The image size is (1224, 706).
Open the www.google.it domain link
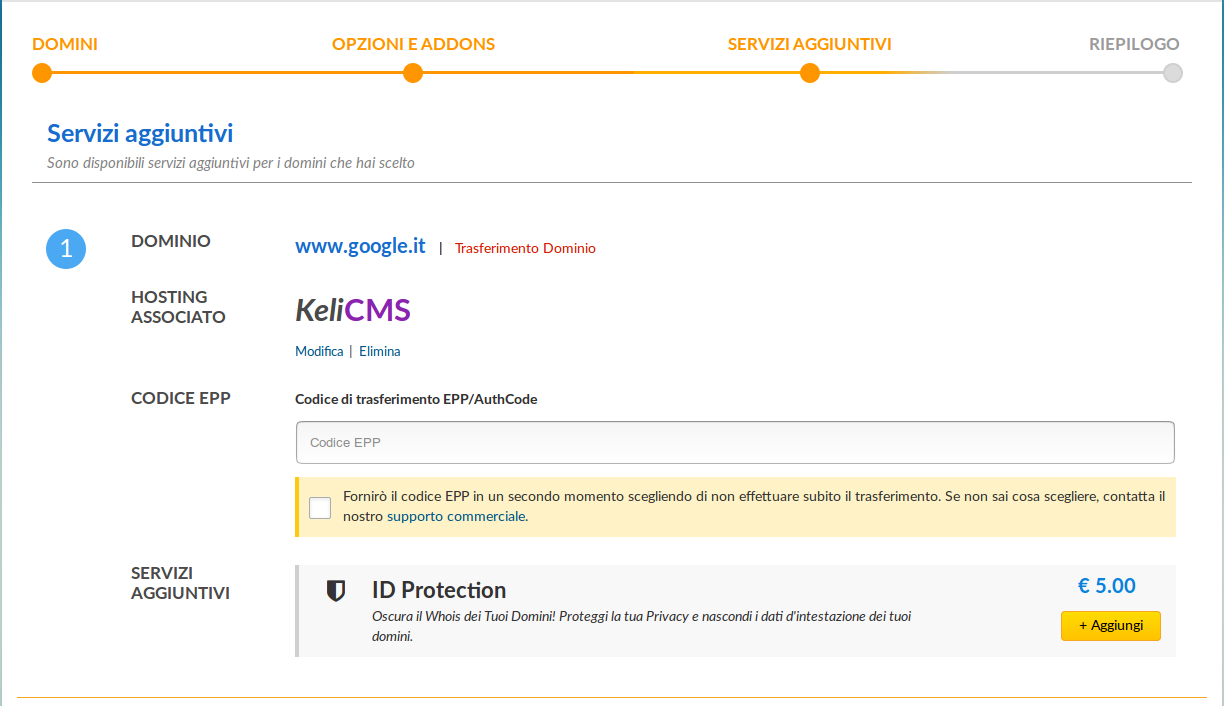point(360,246)
